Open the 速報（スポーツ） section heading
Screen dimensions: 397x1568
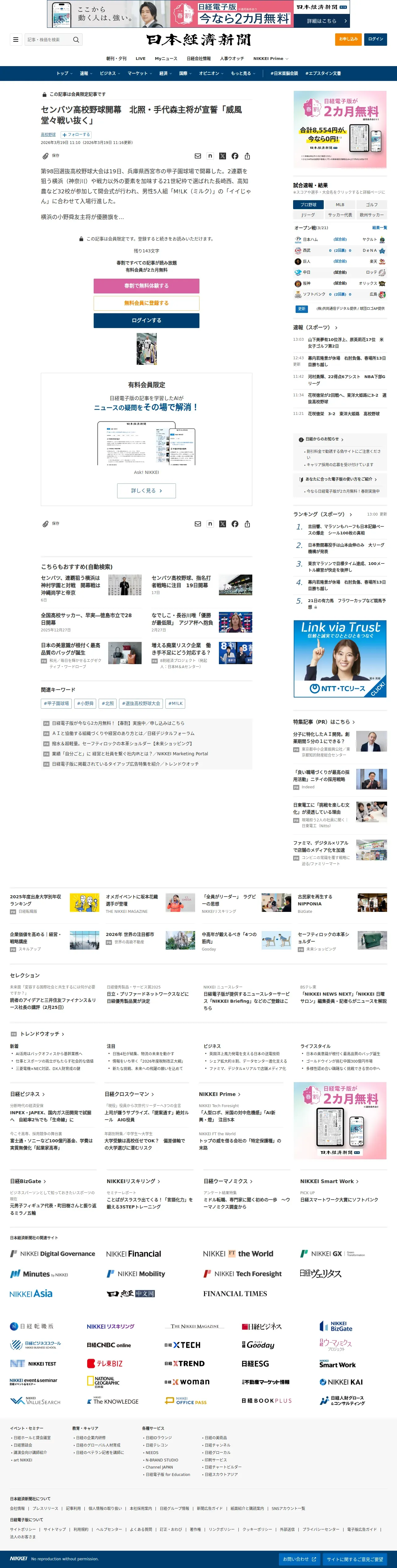(315, 327)
